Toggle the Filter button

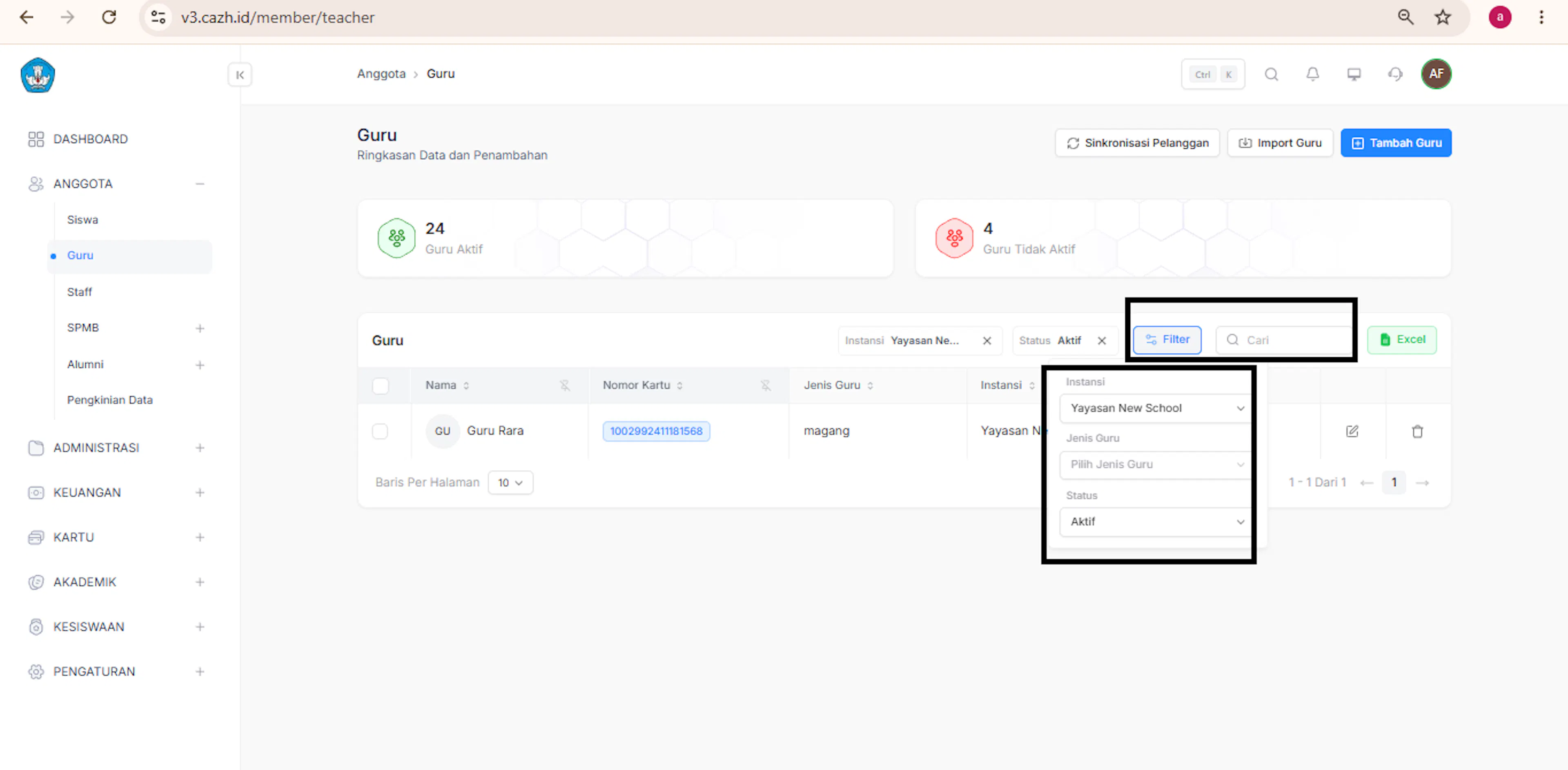(x=1167, y=340)
